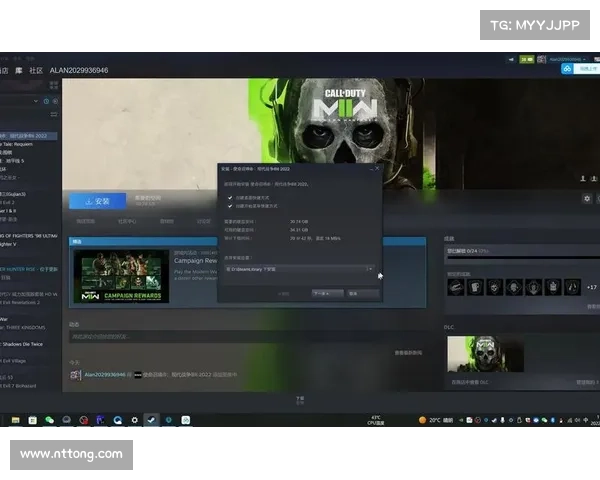This screenshot has height=480, width=600.
Task: Select THREE KINGDOMS in game list
Action: (x=23, y=327)
